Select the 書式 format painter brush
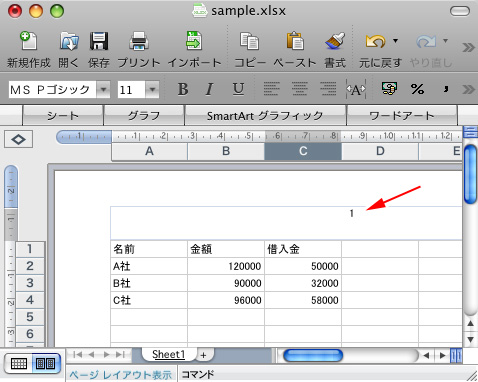 click(335, 41)
